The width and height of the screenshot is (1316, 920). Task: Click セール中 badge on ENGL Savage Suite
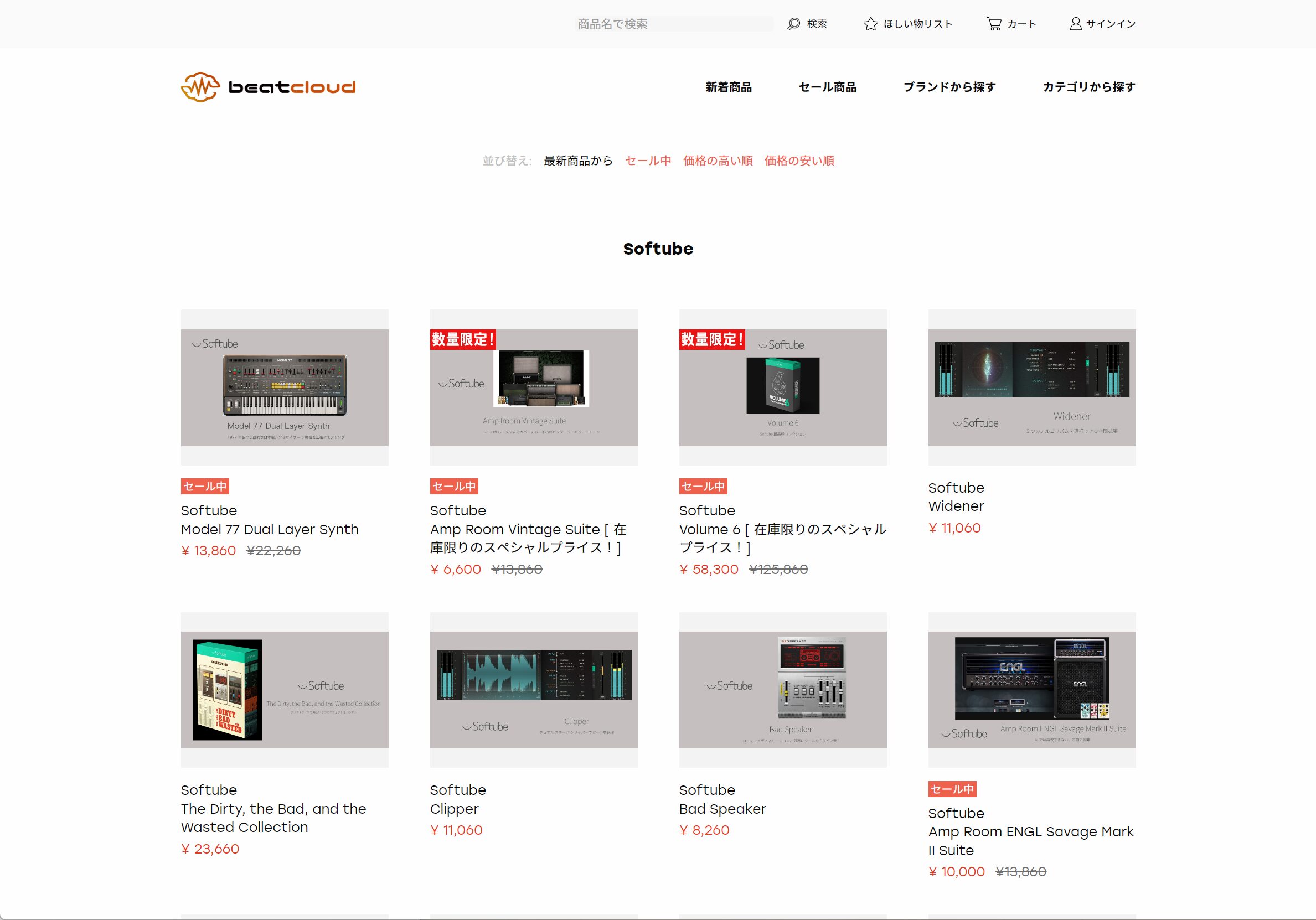point(952,789)
